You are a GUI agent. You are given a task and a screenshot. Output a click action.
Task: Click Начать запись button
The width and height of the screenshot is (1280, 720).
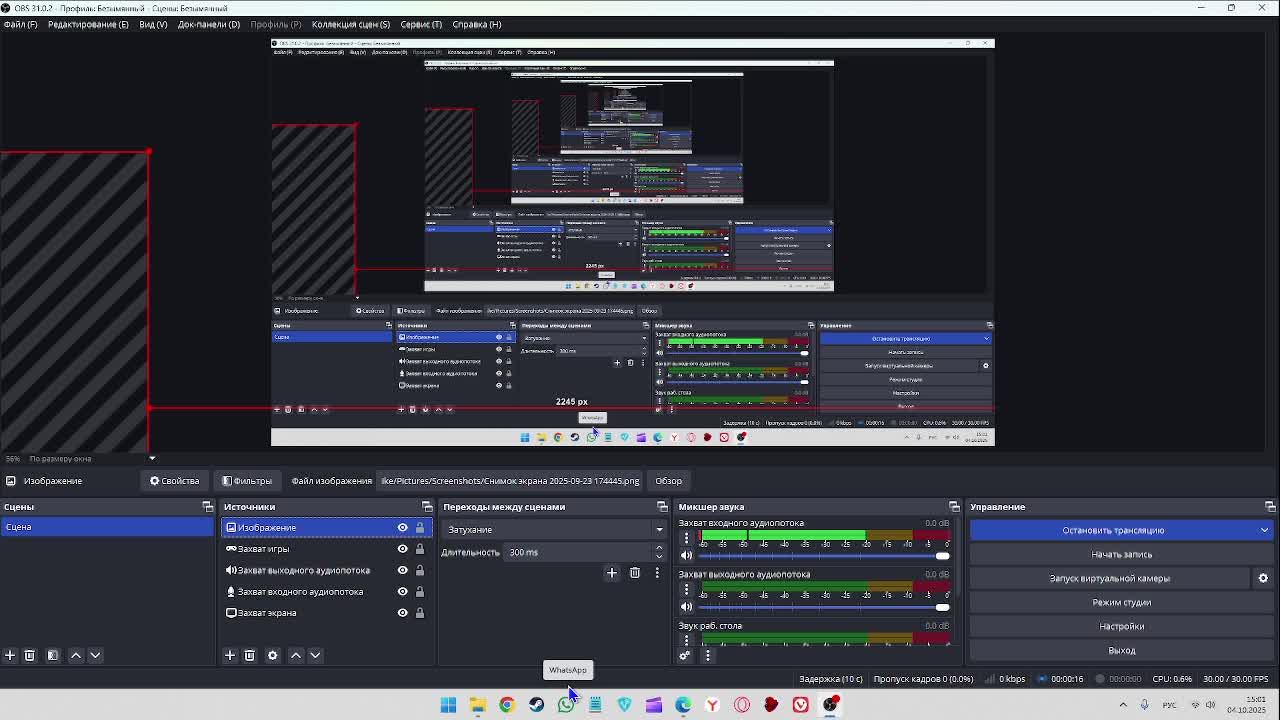(1122, 554)
